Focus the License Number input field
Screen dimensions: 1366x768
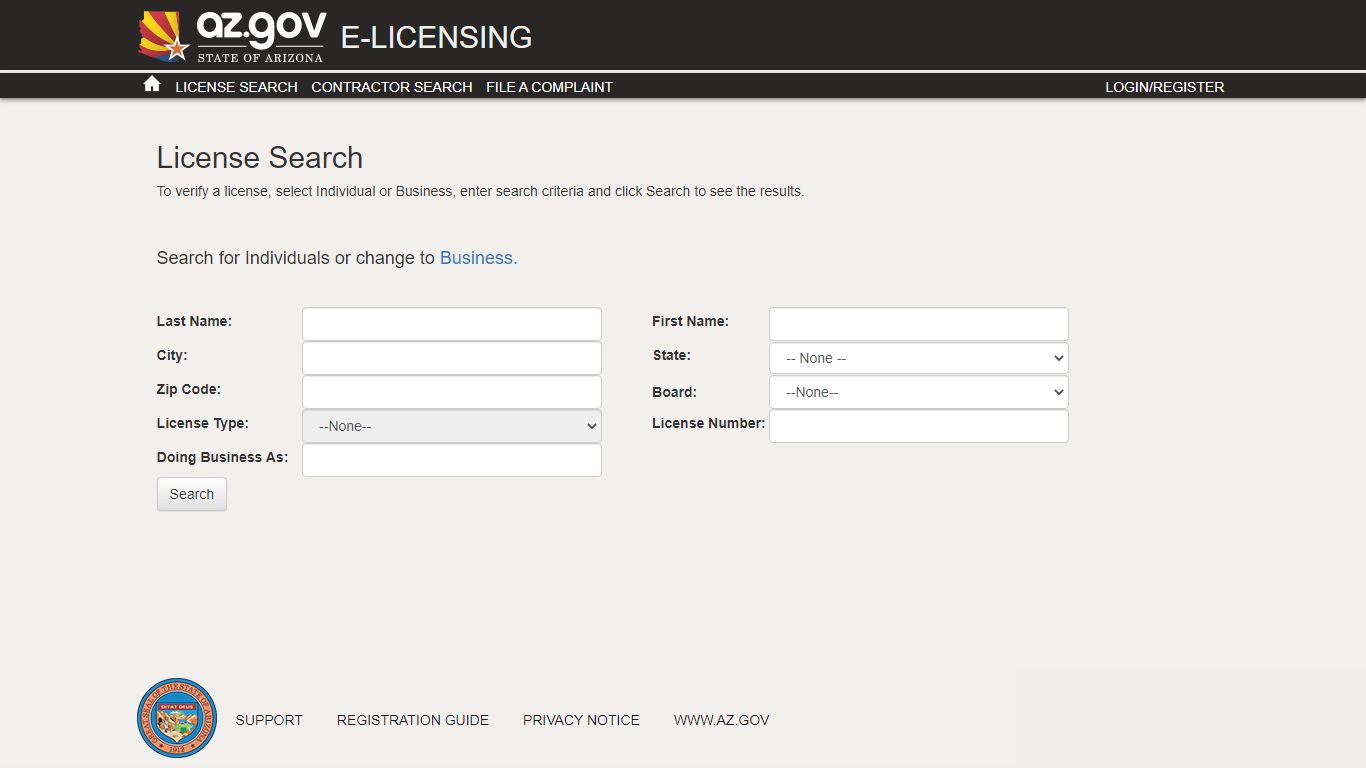point(919,426)
